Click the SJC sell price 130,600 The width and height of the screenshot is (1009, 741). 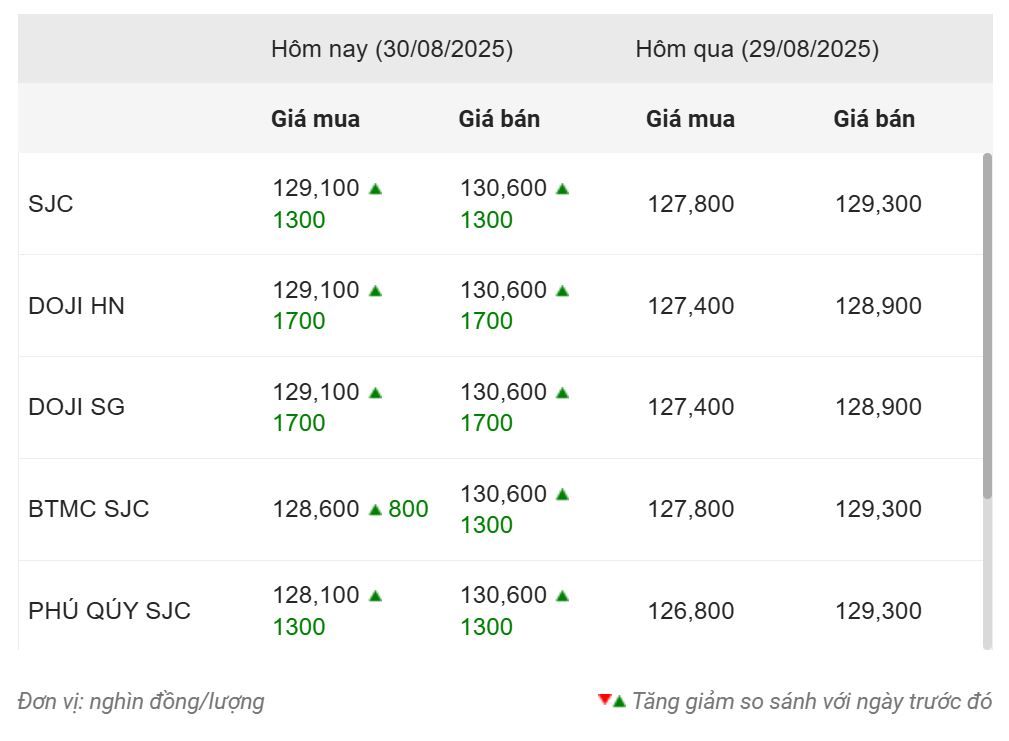click(x=503, y=188)
